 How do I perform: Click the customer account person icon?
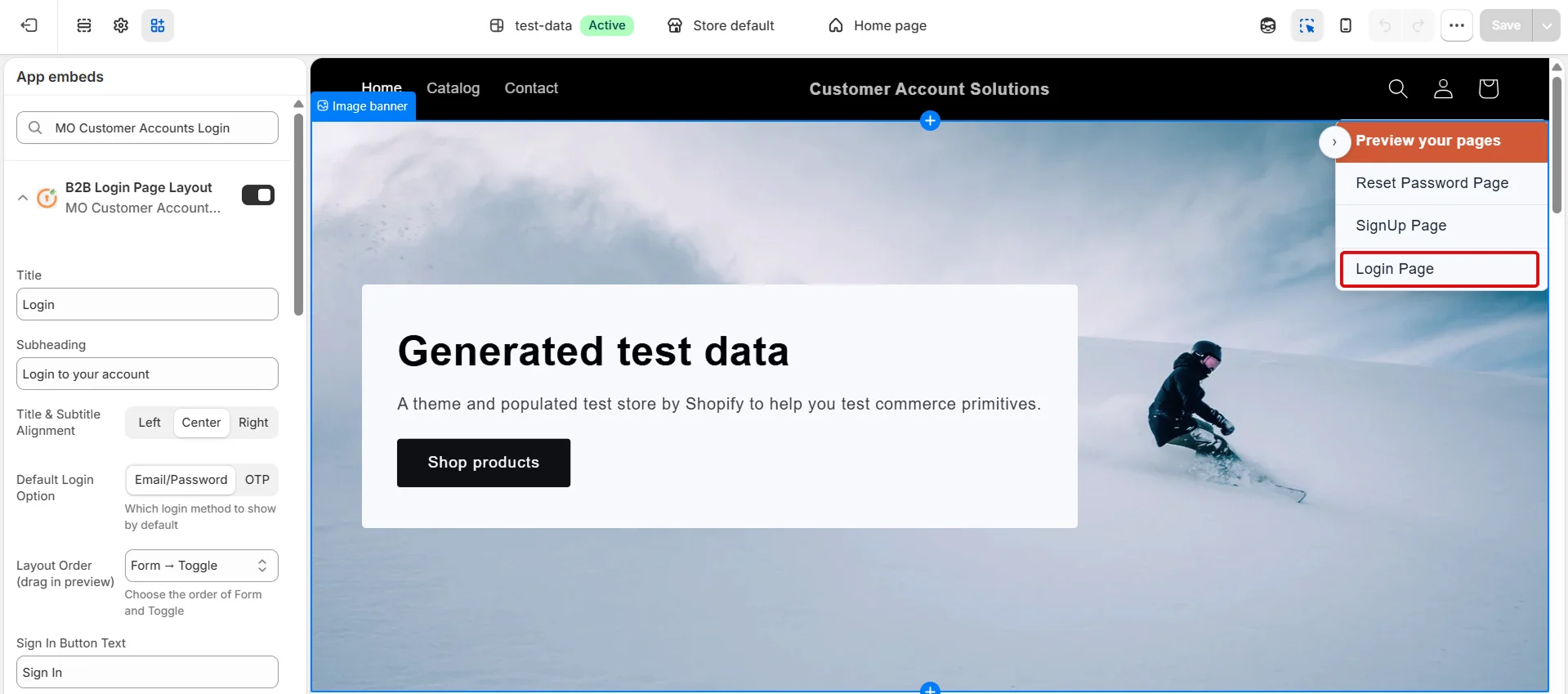coord(1444,88)
